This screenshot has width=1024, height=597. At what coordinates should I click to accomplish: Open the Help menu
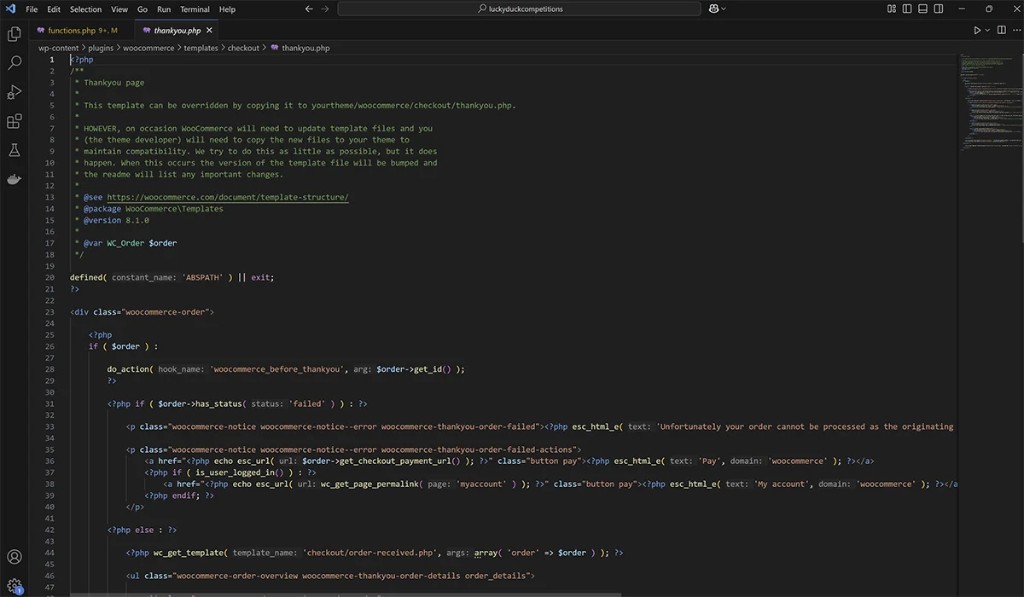[227, 9]
